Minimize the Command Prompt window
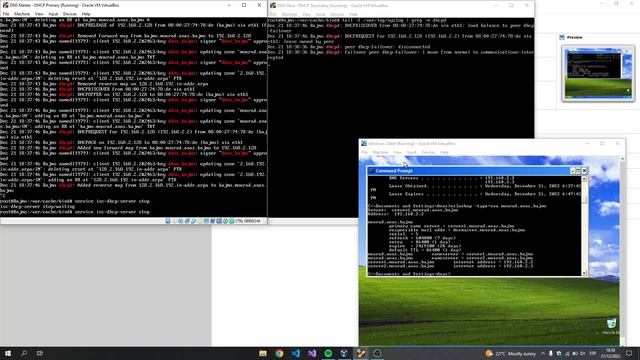 572,171
